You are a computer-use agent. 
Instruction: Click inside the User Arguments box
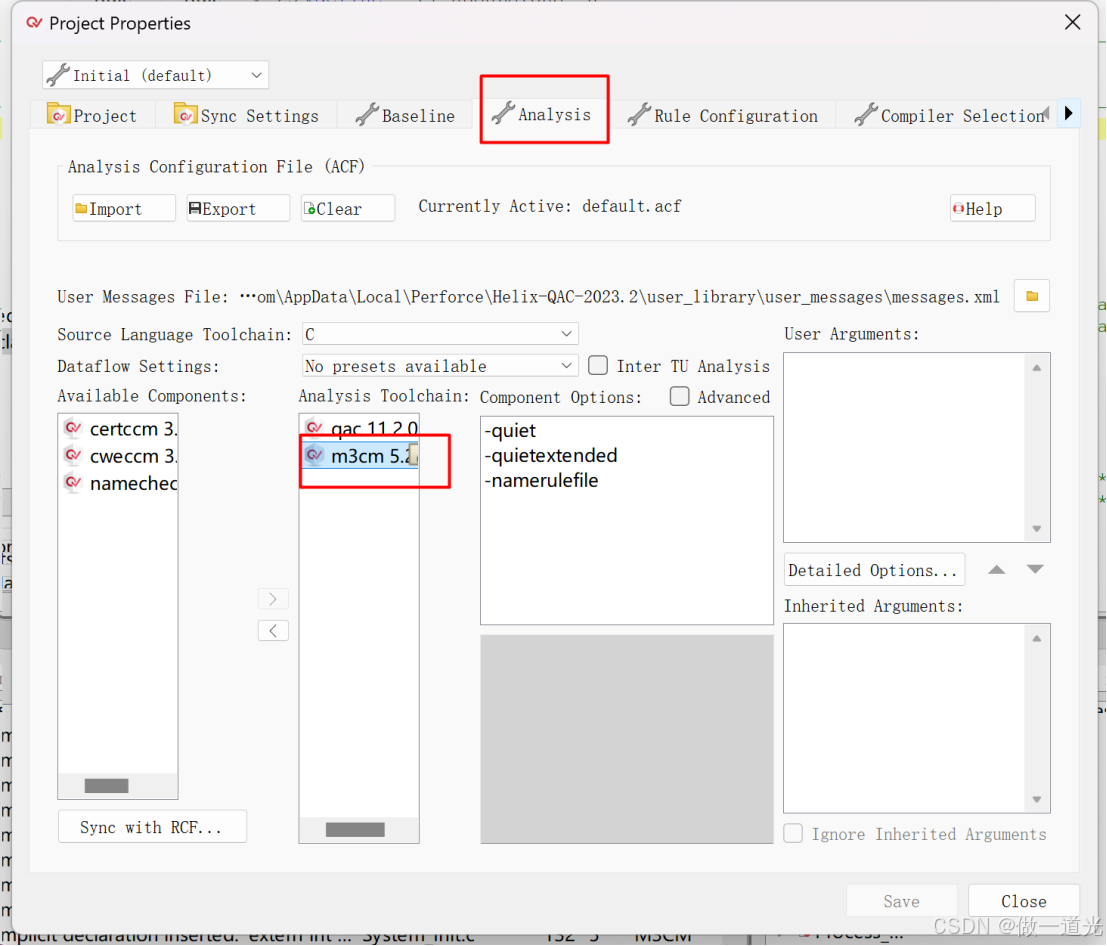[904, 447]
